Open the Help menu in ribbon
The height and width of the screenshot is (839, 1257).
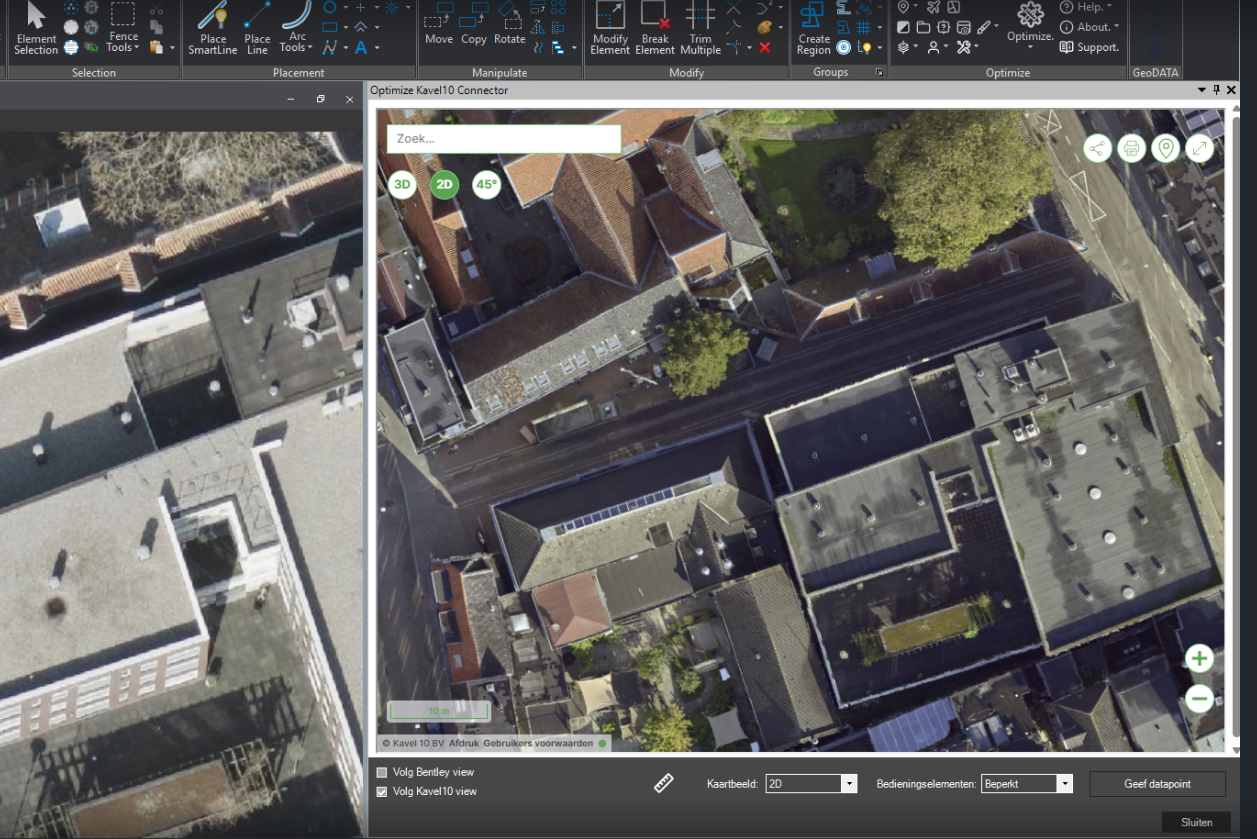coord(1088,8)
